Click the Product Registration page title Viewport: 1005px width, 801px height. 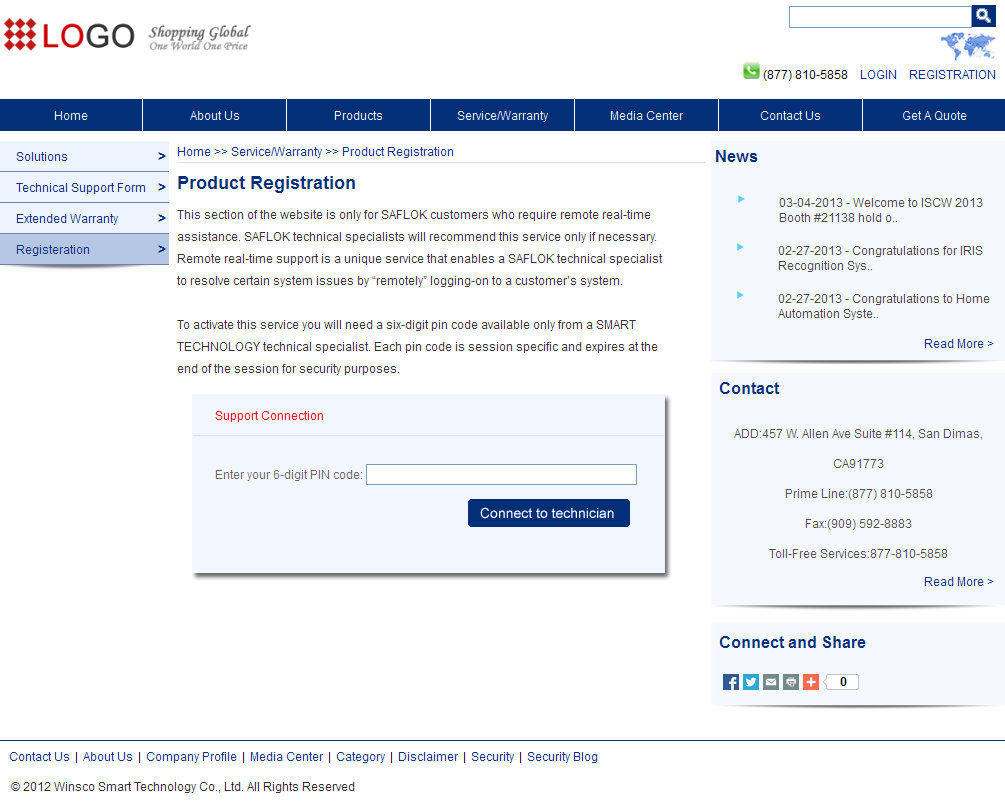click(x=266, y=183)
